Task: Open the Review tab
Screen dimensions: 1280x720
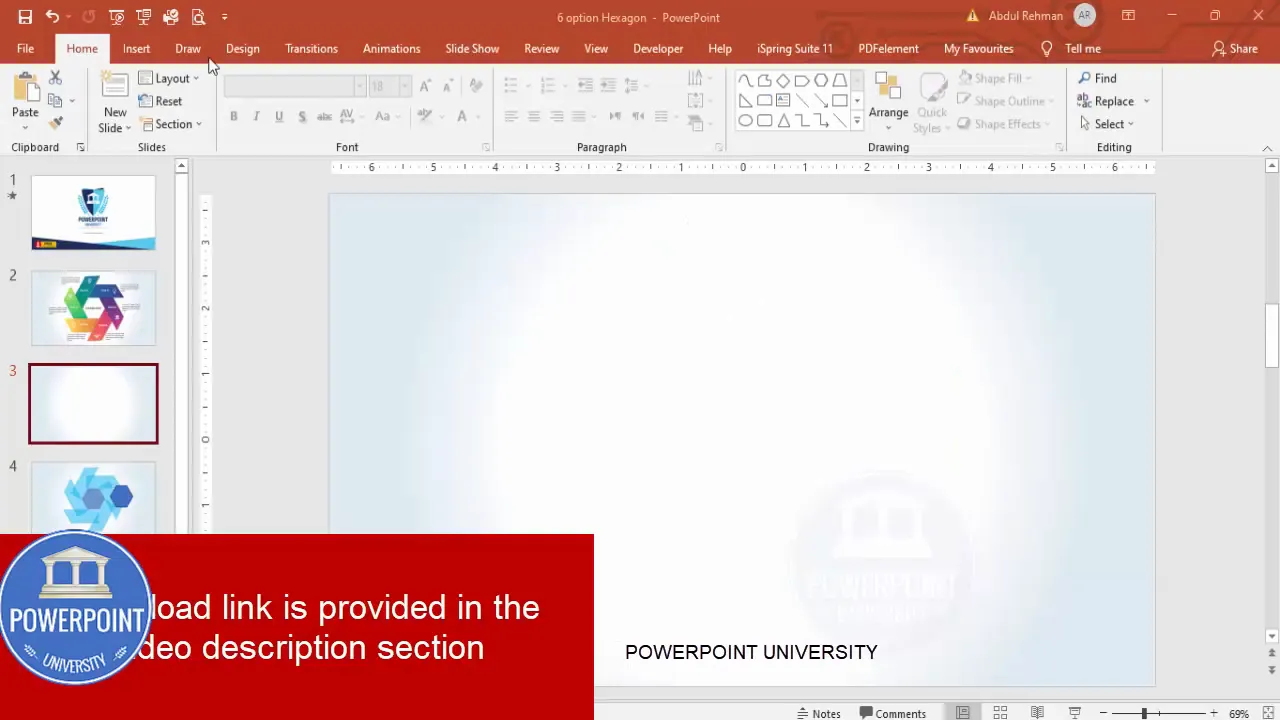Action: coord(542,48)
